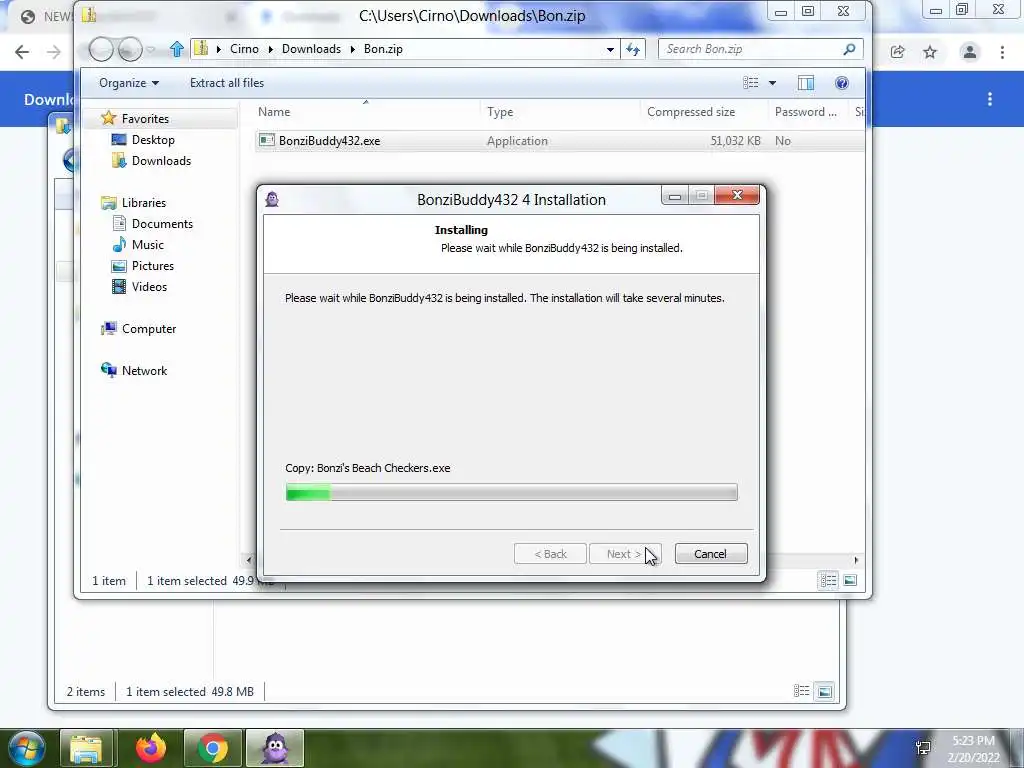Click compressed size 51,032 KB cell
Image resolution: width=1024 pixels, height=768 pixels.
coord(735,141)
